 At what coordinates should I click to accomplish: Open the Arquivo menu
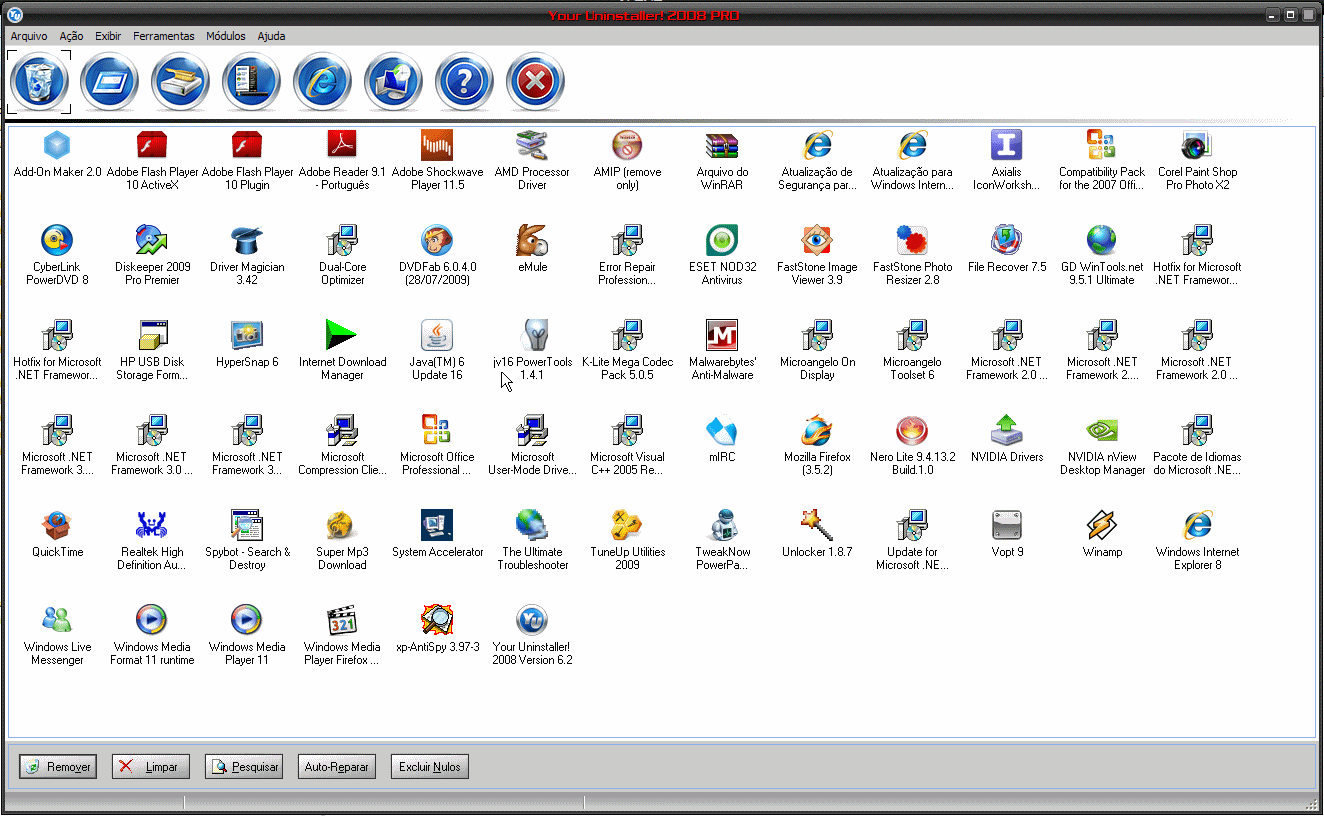tap(29, 36)
